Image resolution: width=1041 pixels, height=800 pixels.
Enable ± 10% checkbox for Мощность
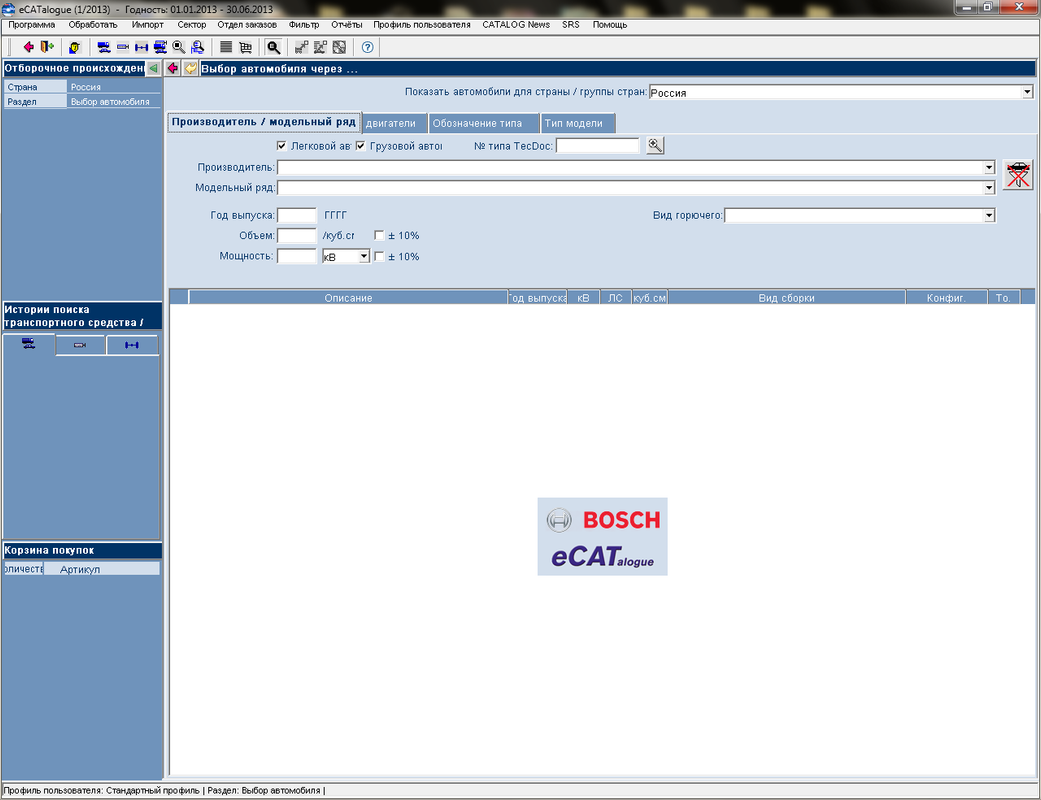tap(379, 256)
